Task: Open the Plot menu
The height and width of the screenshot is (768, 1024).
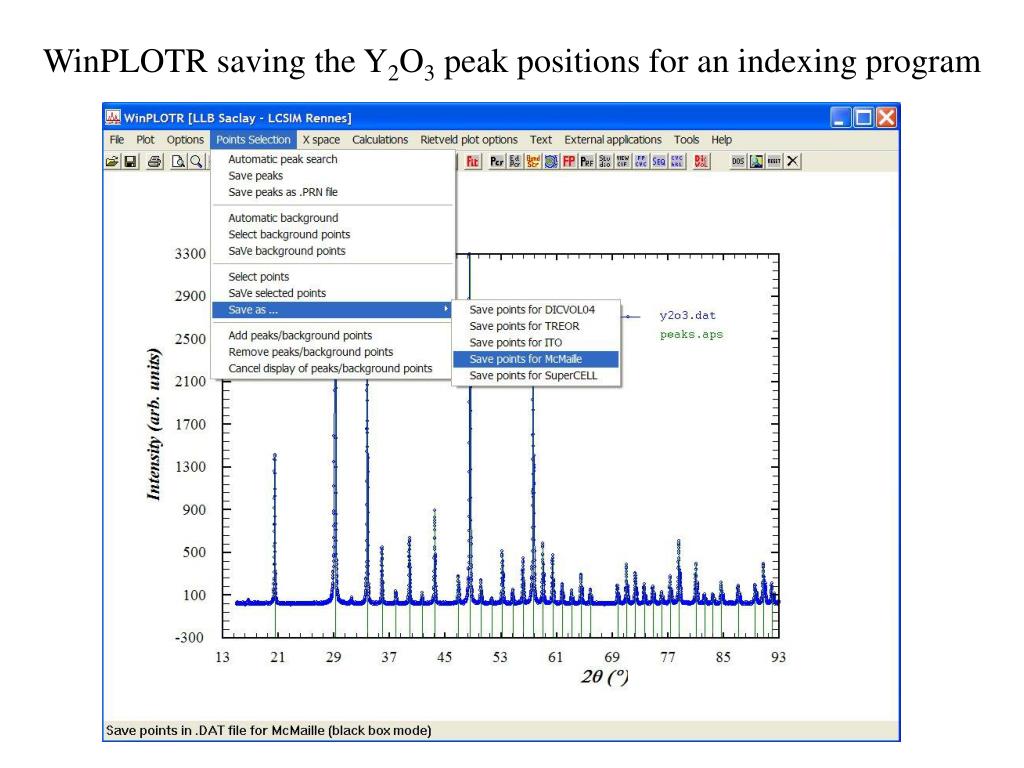Action: pyautogui.click(x=145, y=140)
